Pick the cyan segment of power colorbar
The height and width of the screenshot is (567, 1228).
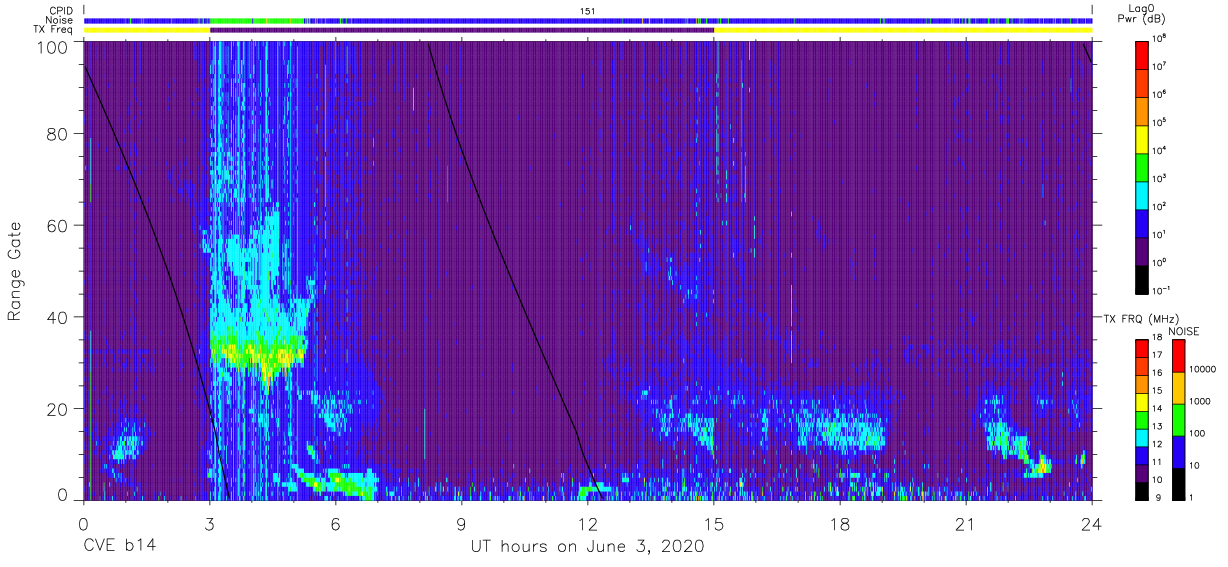(x=1143, y=194)
